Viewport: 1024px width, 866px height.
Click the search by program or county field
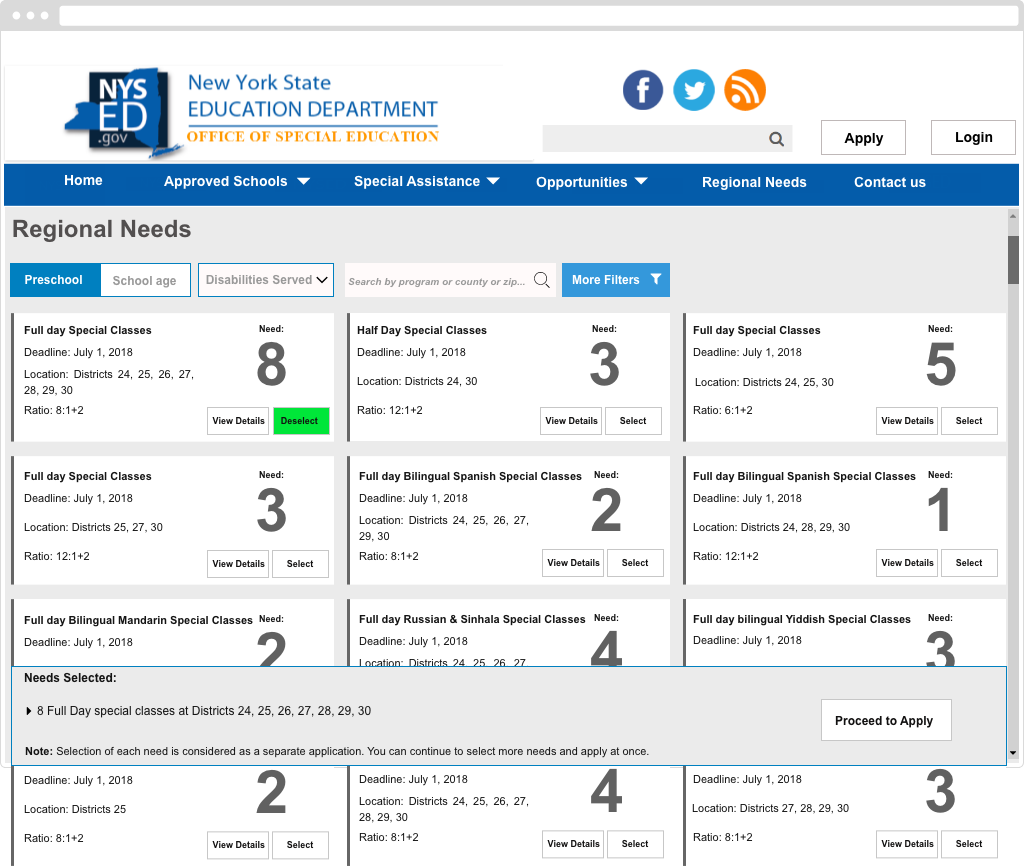437,281
